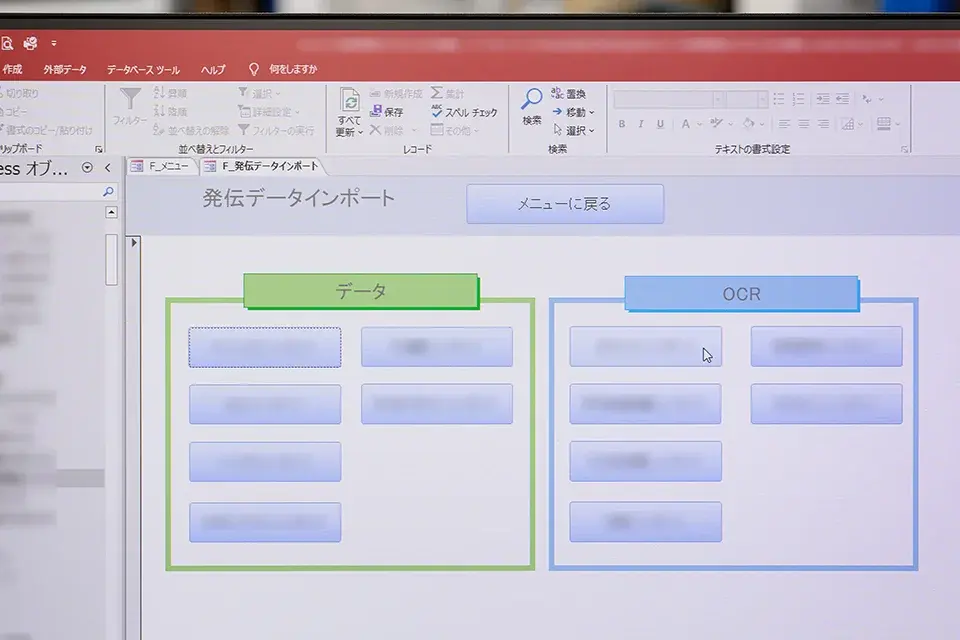Click the メニューに戻る button

[x=564, y=204]
